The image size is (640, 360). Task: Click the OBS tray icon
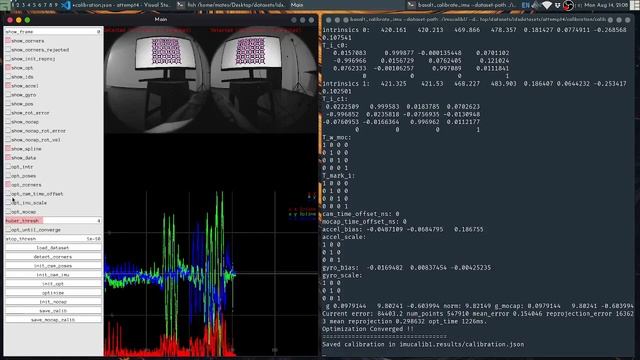click(568, 5)
